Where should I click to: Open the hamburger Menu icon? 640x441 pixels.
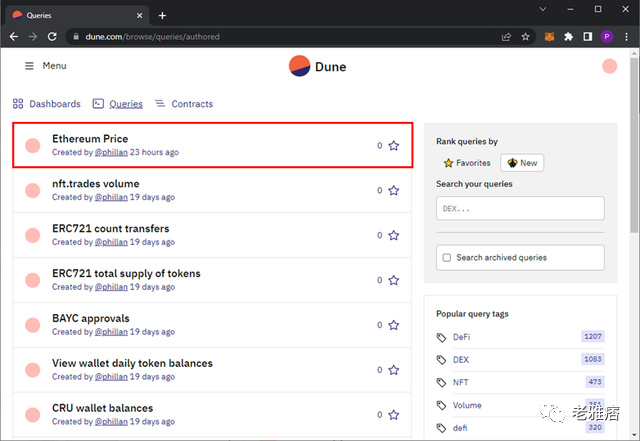coord(29,66)
